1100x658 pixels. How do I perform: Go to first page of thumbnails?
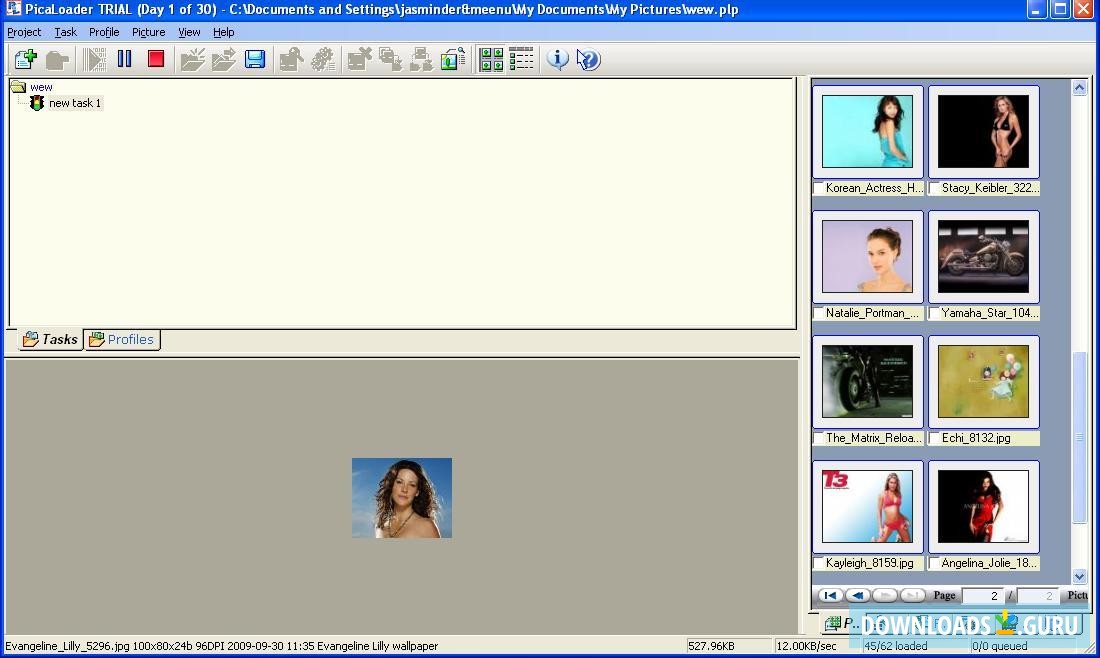[830, 595]
